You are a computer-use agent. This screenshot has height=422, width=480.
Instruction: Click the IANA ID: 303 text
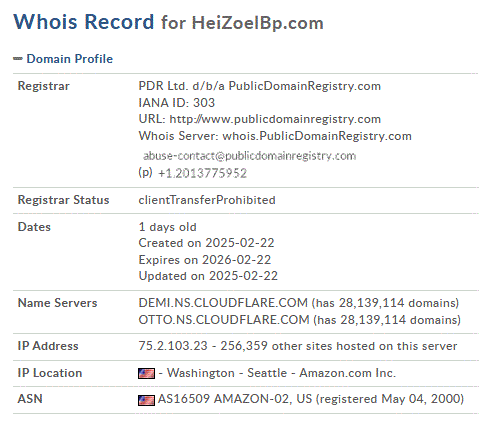(177, 103)
